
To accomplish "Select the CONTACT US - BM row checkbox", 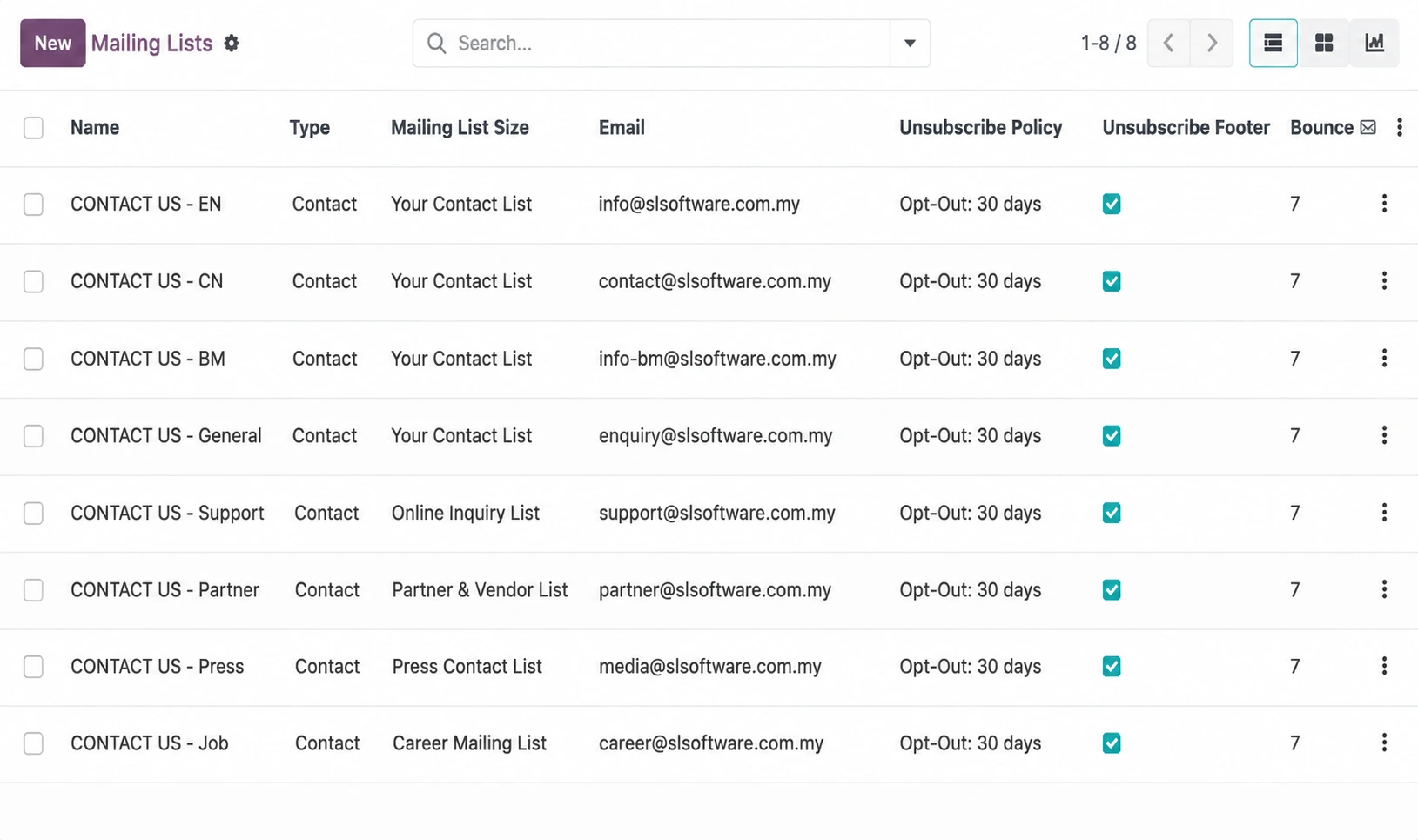I will click(33, 359).
